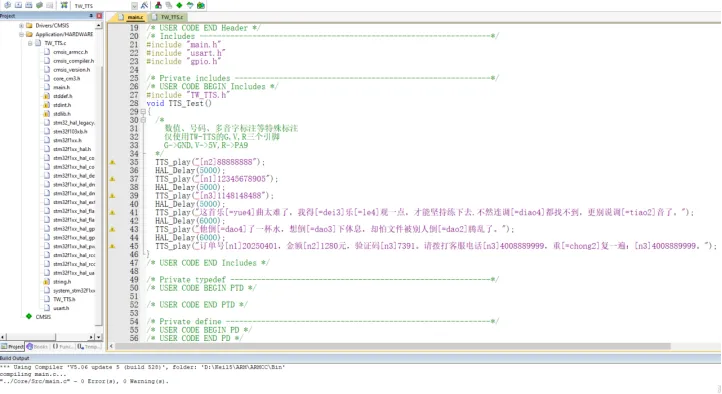Click the Rebuild all target files icon
This screenshot has height=394, width=722.
point(29,6)
